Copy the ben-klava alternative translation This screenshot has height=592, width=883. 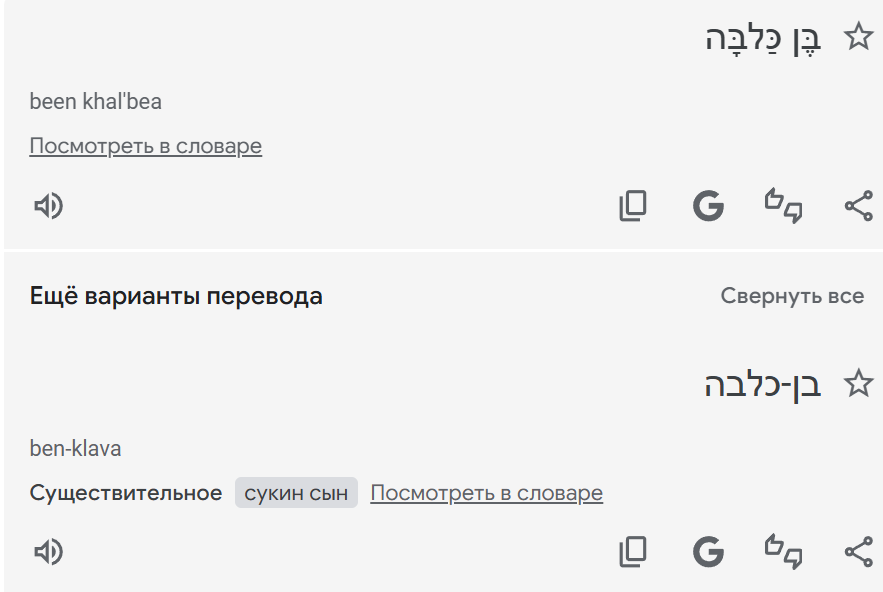click(x=632, y=552)
